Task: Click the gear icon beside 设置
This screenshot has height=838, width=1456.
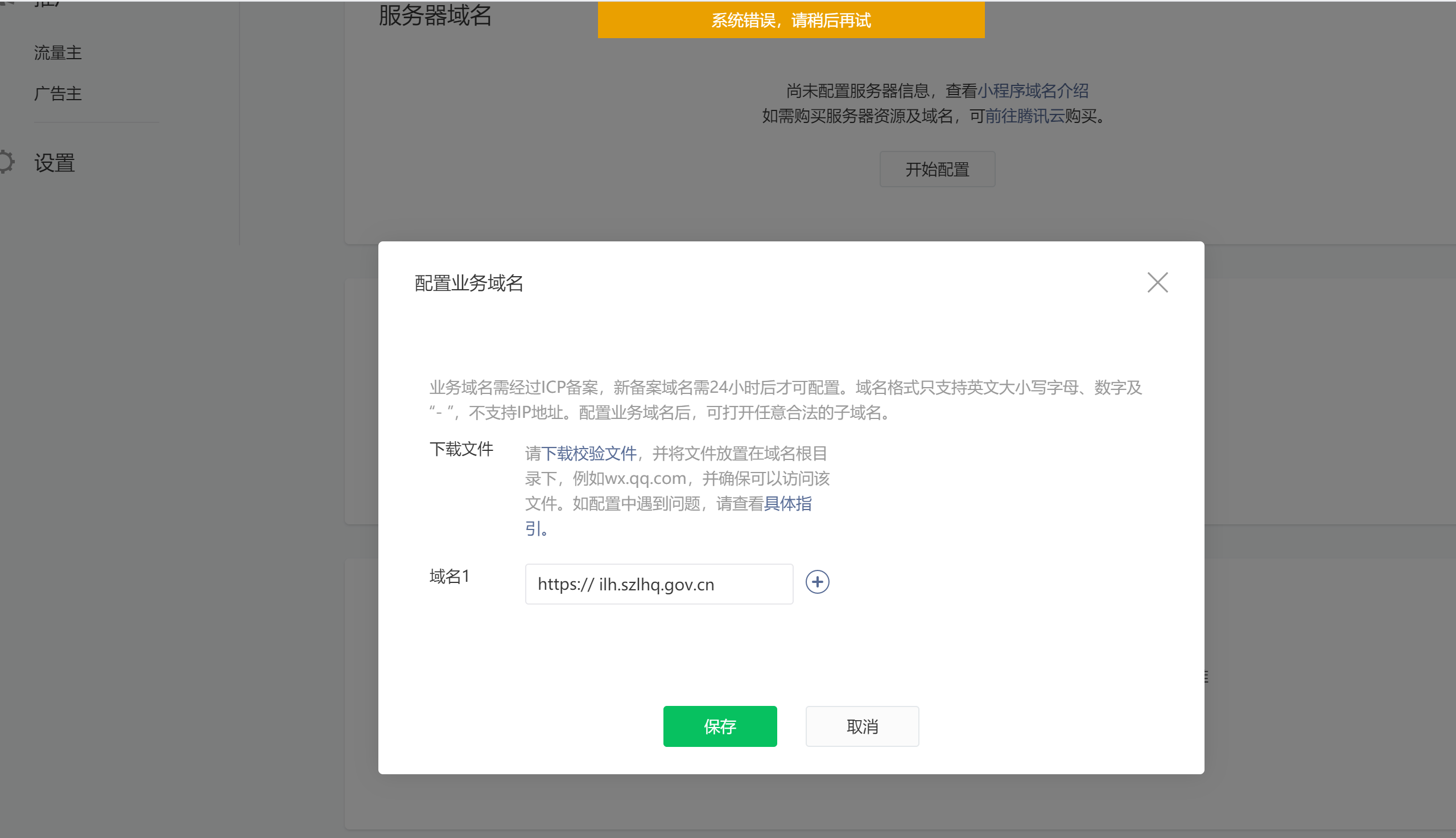Action: (6, 162)
